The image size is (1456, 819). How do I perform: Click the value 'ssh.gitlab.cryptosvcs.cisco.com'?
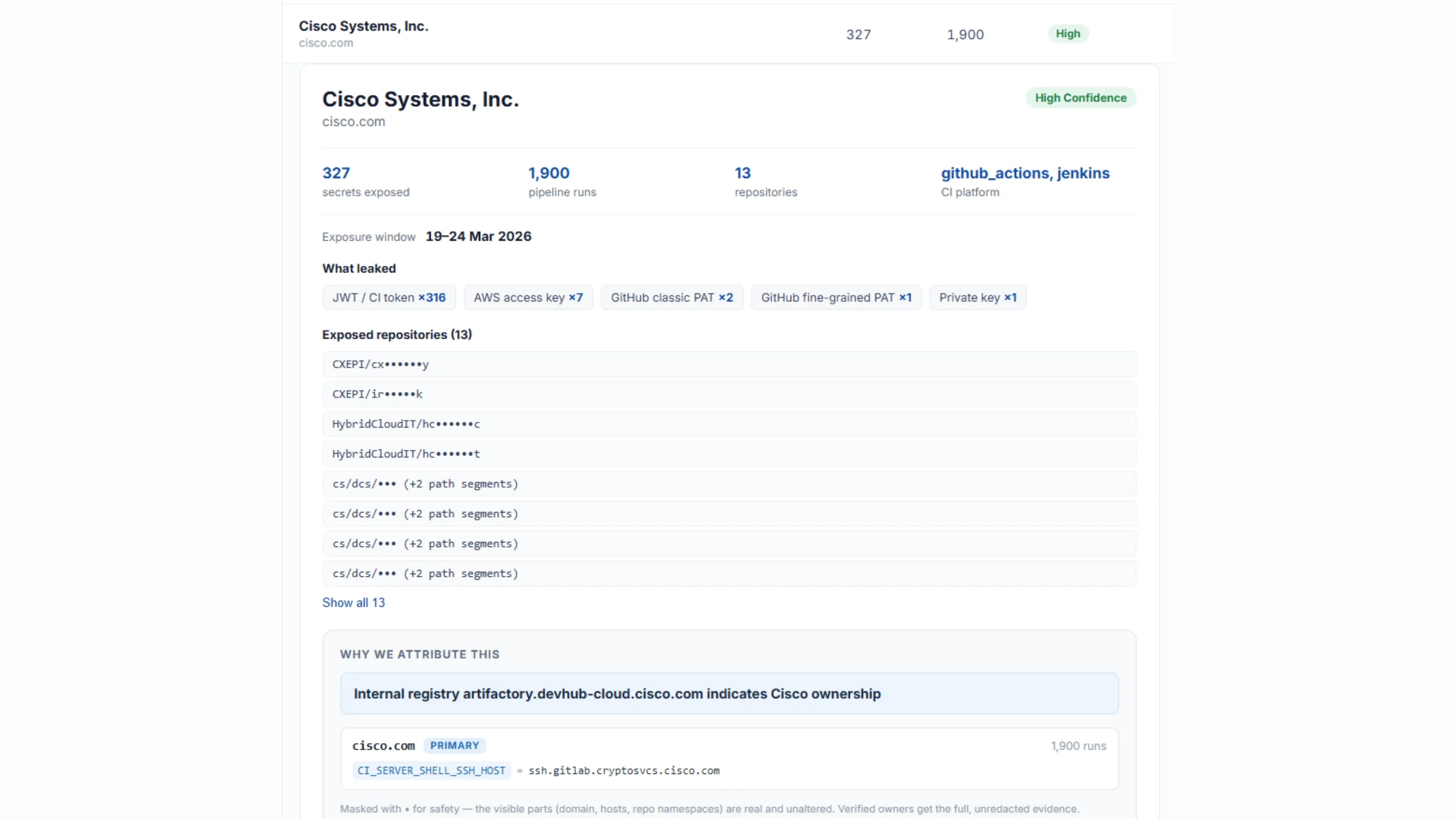click(624, 770)
